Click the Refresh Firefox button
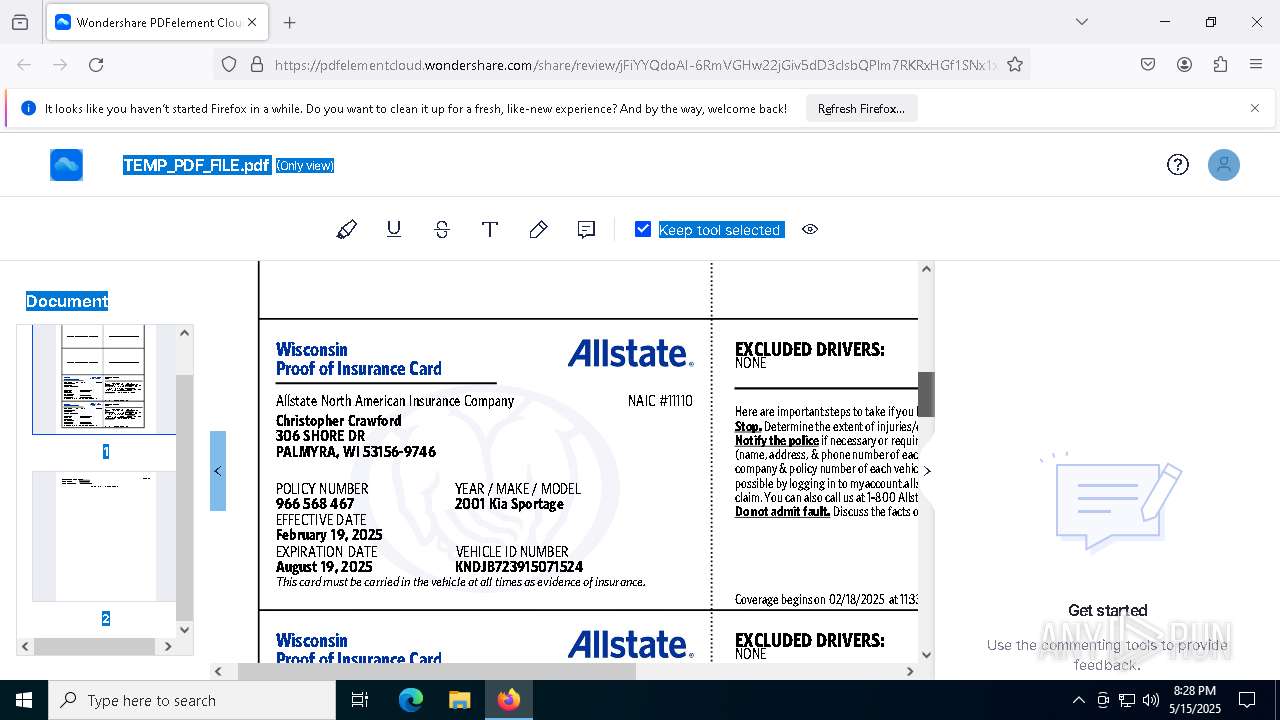Image resolution: width=1280 pixels, height=720 pixels. coord(861,109)
